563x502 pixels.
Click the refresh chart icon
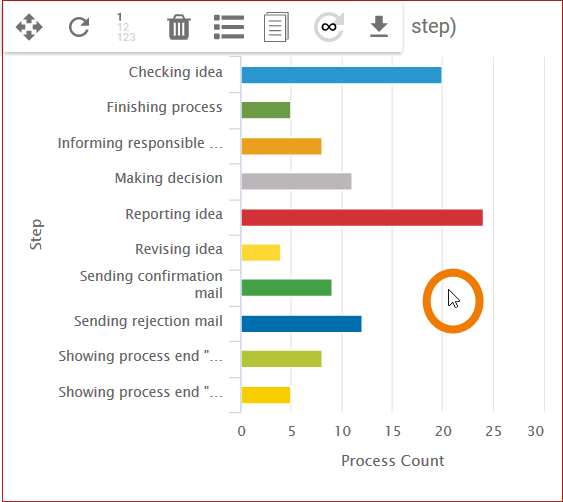click(x=79, y=27)
